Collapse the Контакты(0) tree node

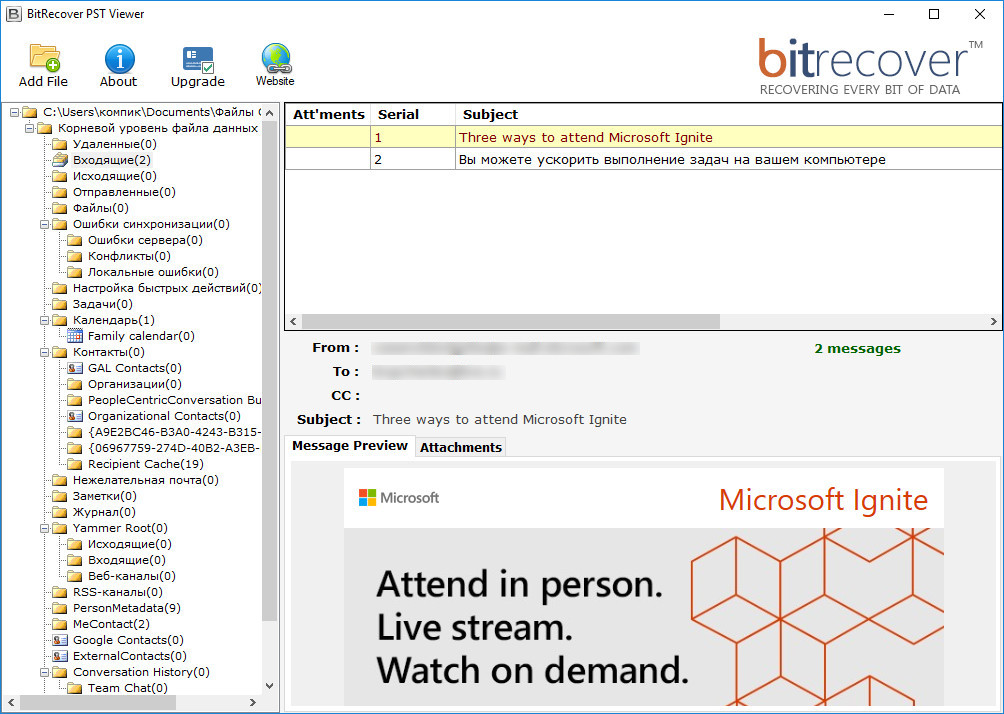[x=44, y=352]
